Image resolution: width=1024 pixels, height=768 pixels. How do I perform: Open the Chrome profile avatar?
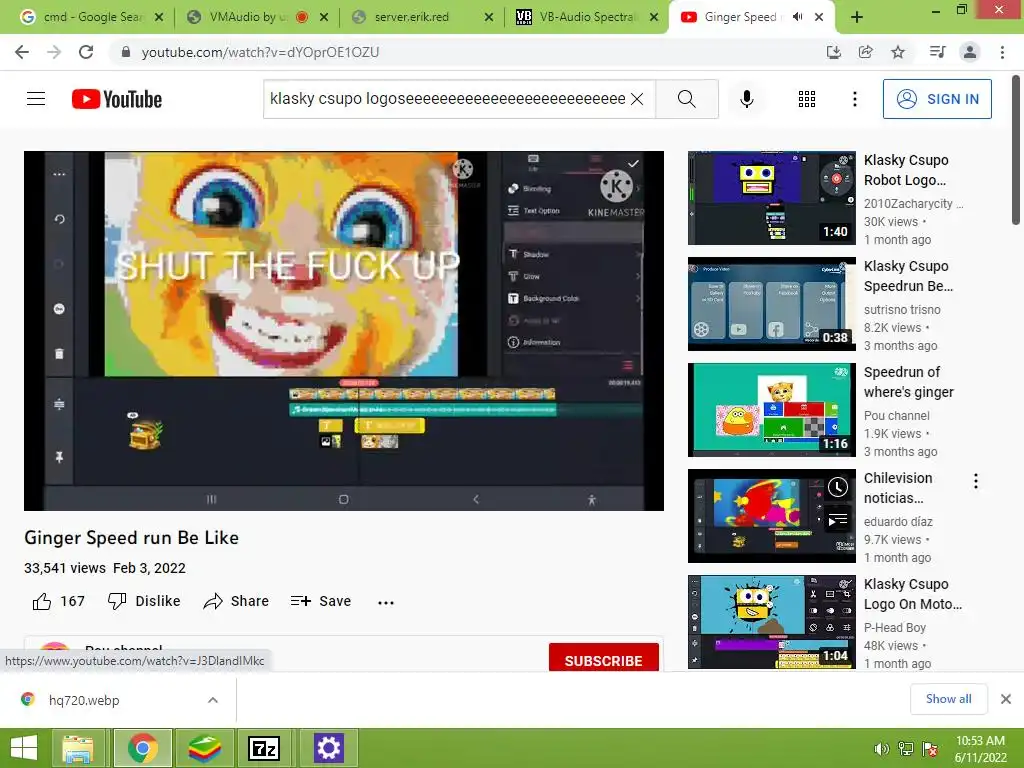click(x=970, y=52)
